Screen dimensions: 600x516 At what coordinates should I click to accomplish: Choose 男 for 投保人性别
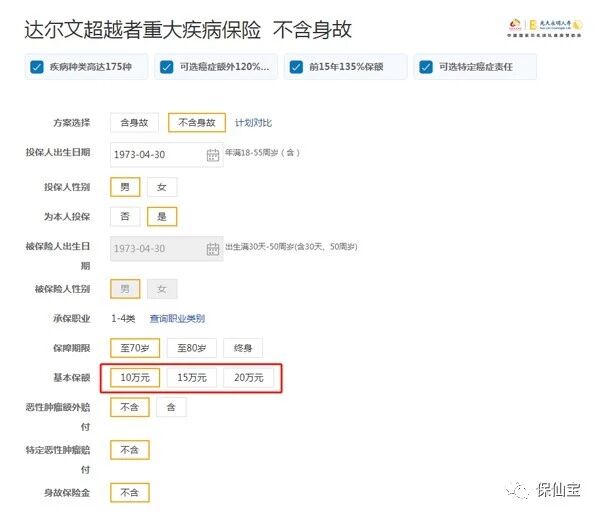[125, 187]
